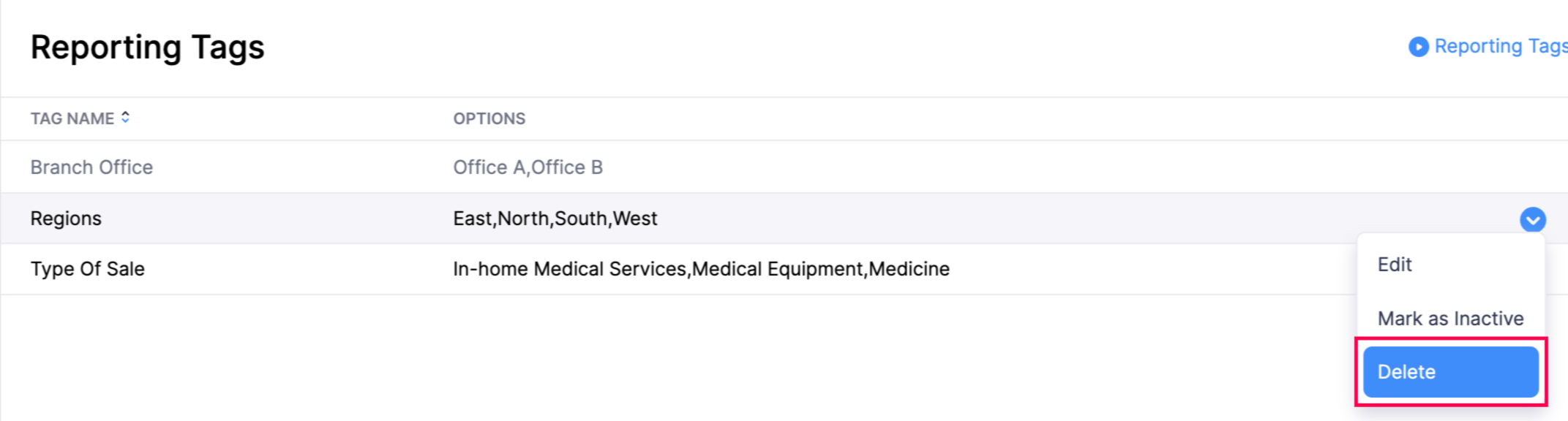The width and height of the screenshot is (1568, 421).
Task: Click the 'Medical Equipment' option text
Action: pyautogui.click(x=778, y=269)
